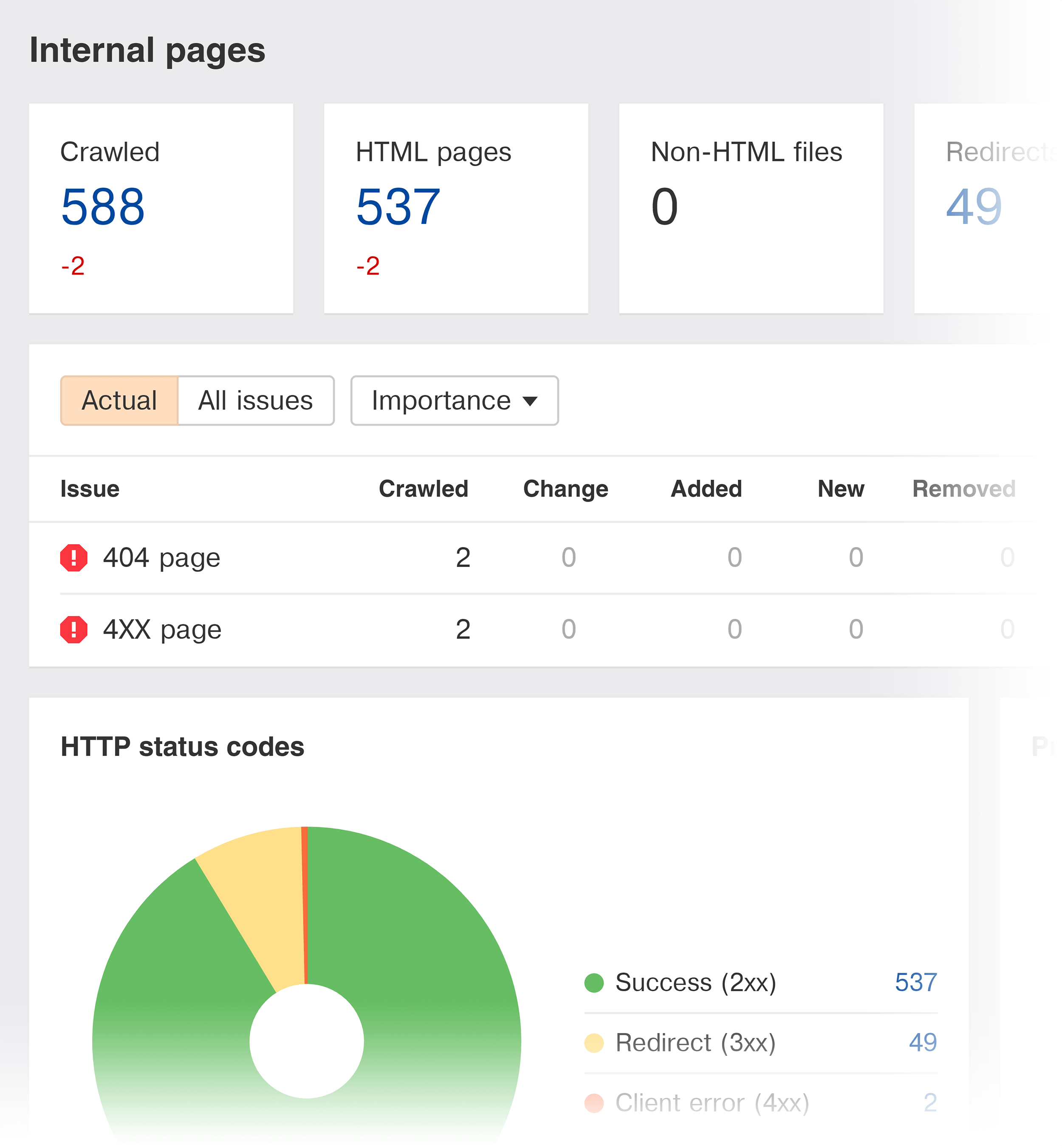Click Added value 0 in 4XX page row

point(734,630)
